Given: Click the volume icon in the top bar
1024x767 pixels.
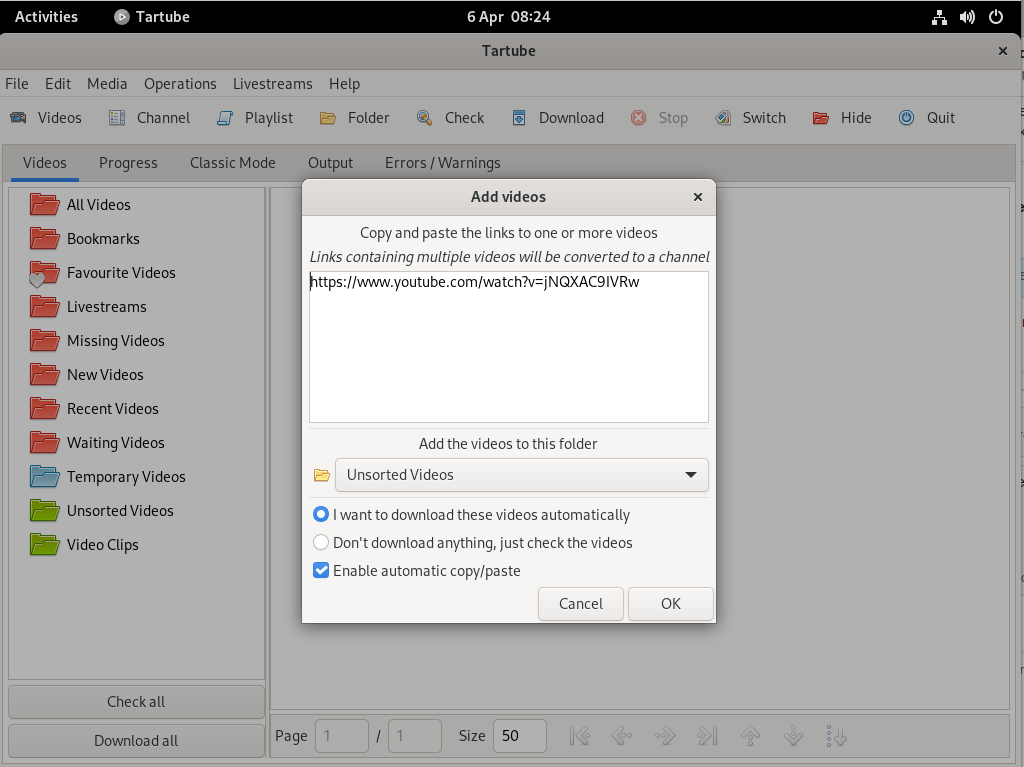Looking at the screenshot, I should (x=967, y=16).
